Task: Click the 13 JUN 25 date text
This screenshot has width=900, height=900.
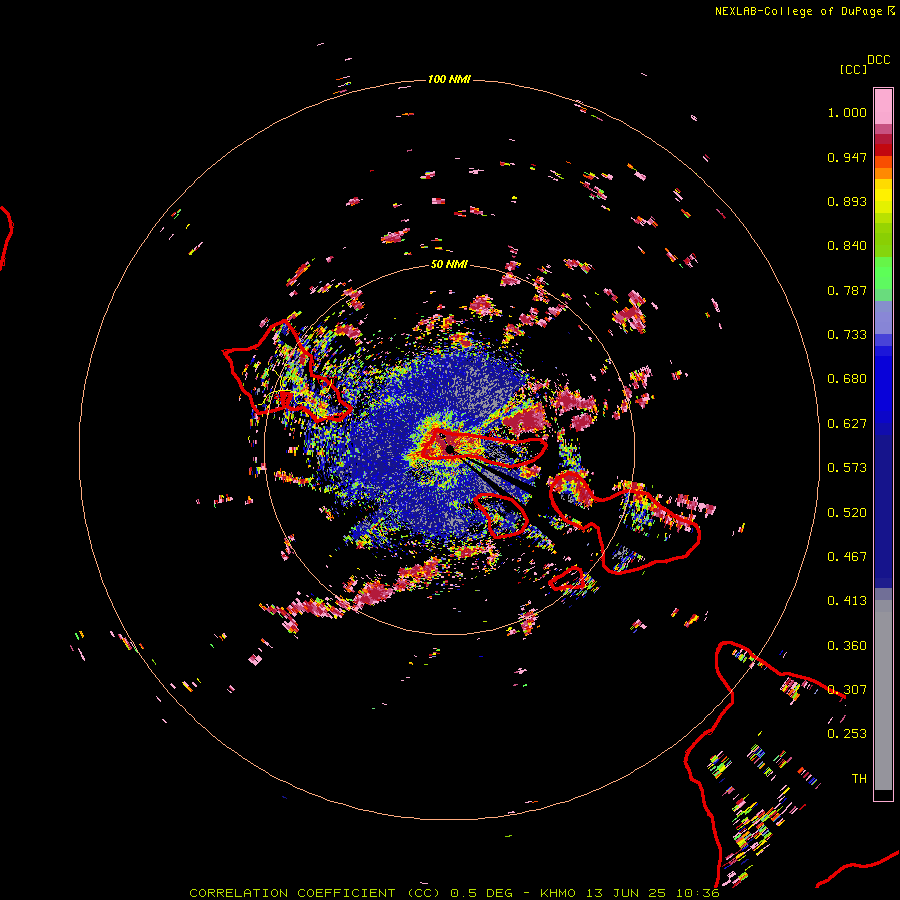Action: pos(625,893)
